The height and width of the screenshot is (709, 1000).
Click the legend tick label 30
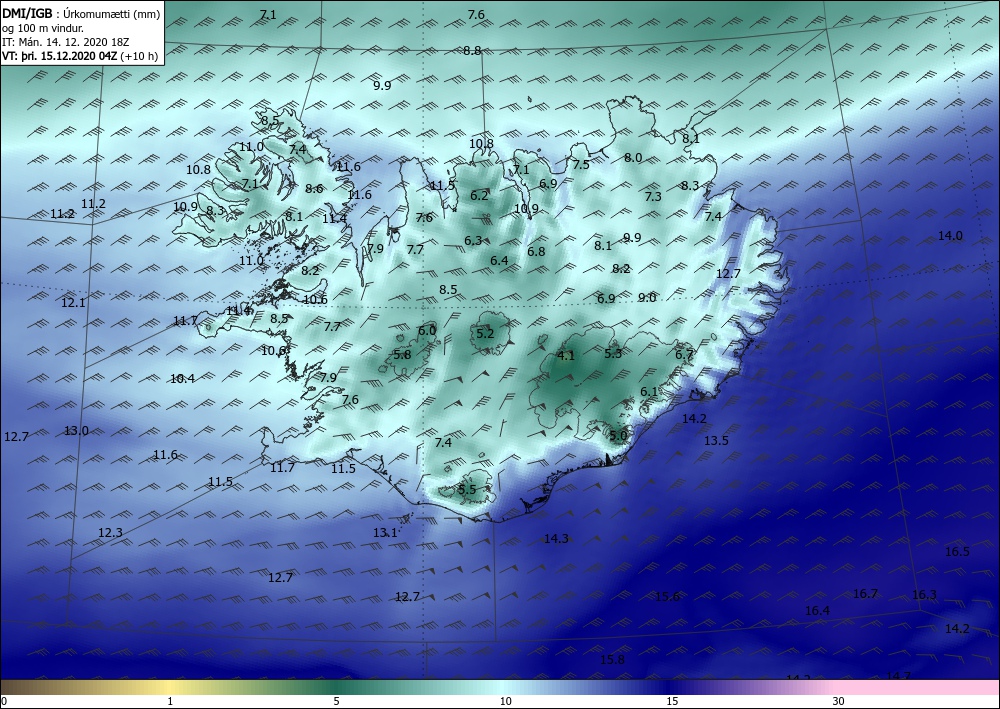[x=839, y=701]
